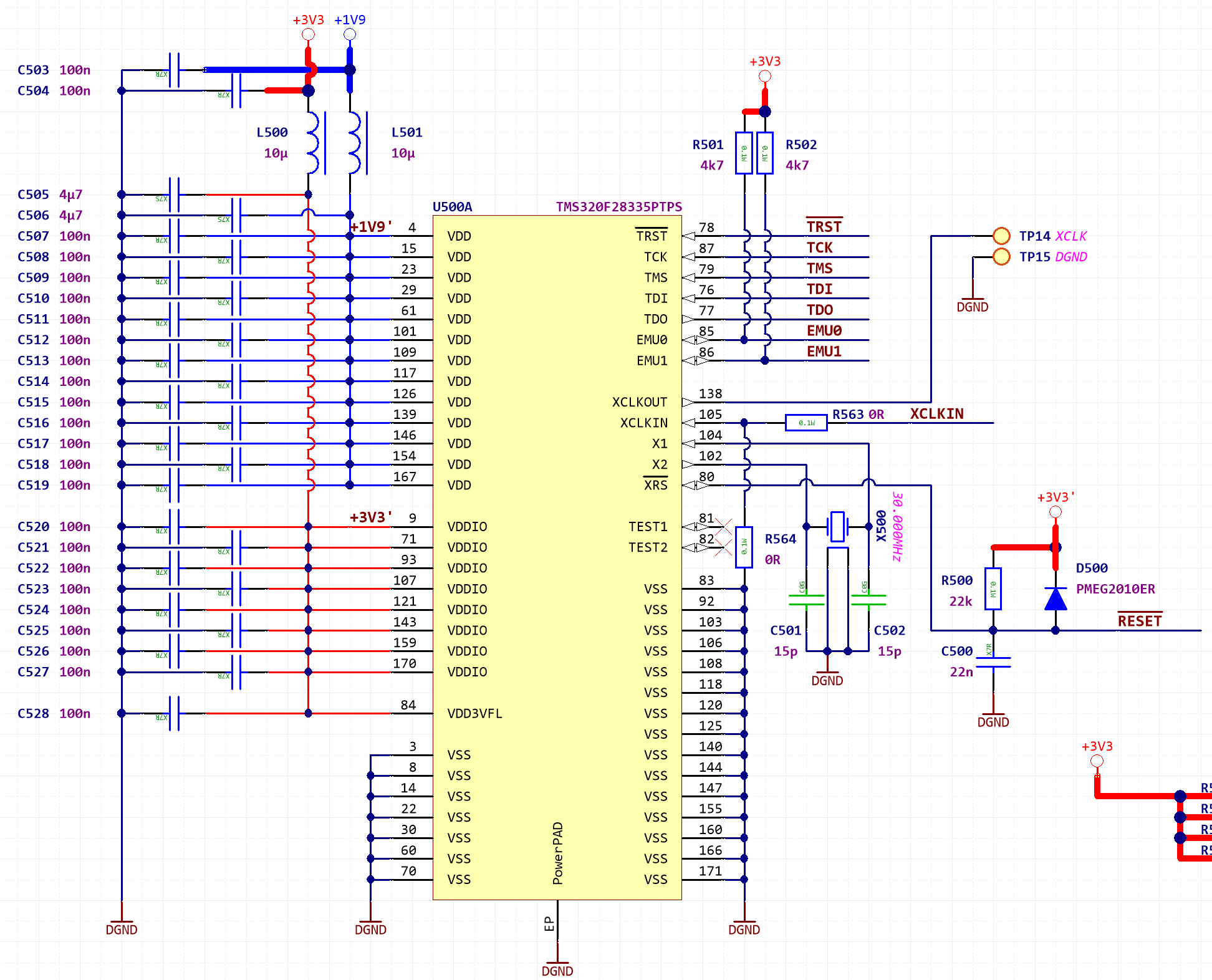
Task: Click the 10µ value under L501
Action: (403, 153)
